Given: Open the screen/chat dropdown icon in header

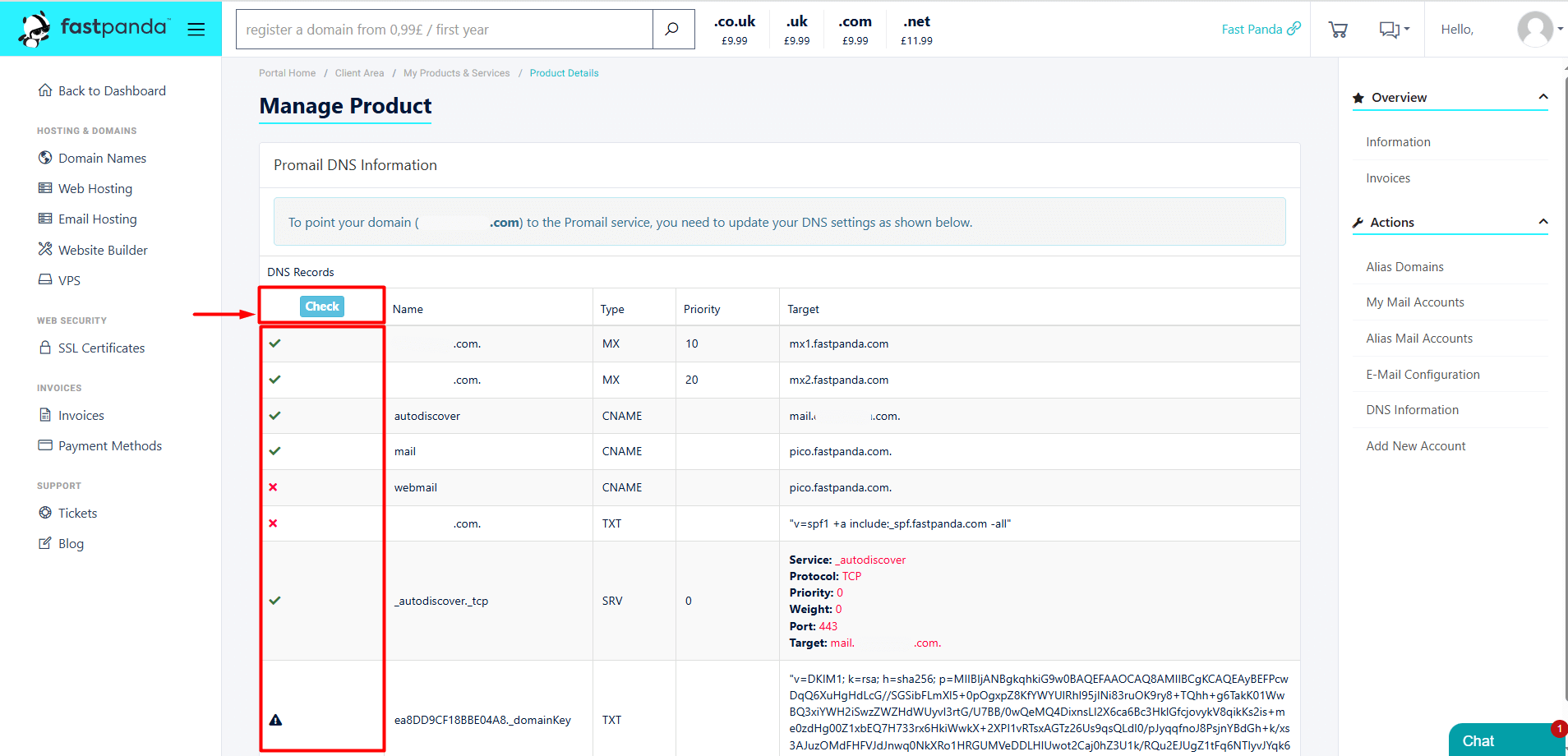Looking at the screenshot, I should 1394,30.
